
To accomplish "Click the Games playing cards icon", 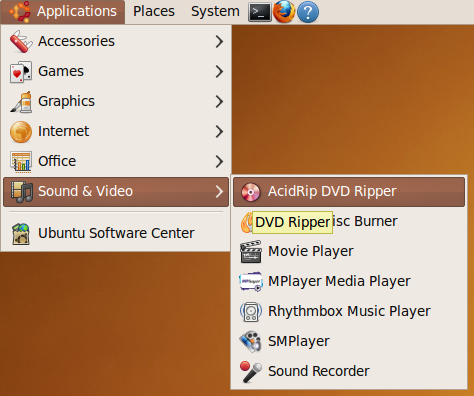I will pyautogui.click(x=21, y=71).
